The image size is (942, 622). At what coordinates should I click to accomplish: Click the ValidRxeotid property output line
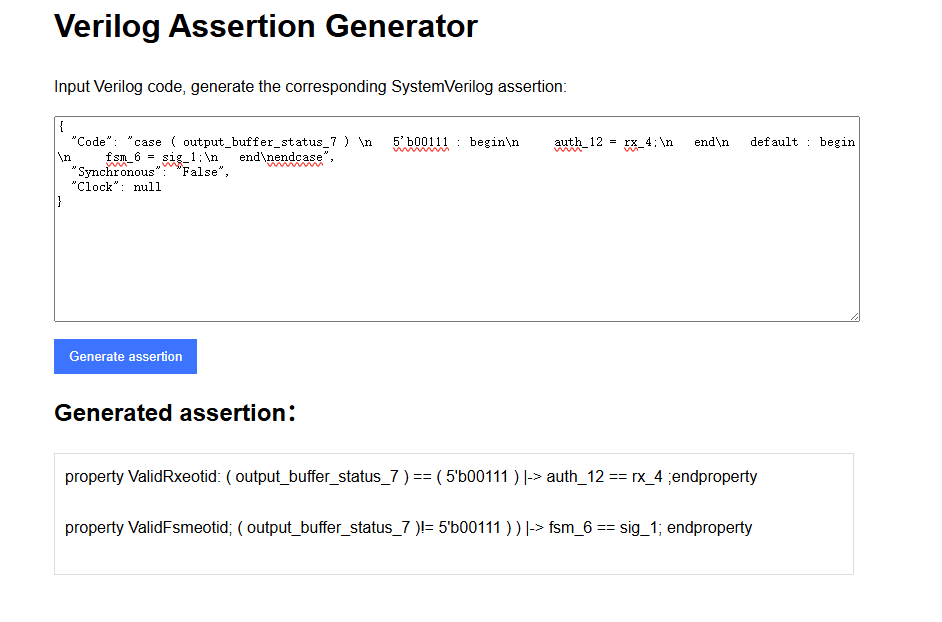point(410,477)
